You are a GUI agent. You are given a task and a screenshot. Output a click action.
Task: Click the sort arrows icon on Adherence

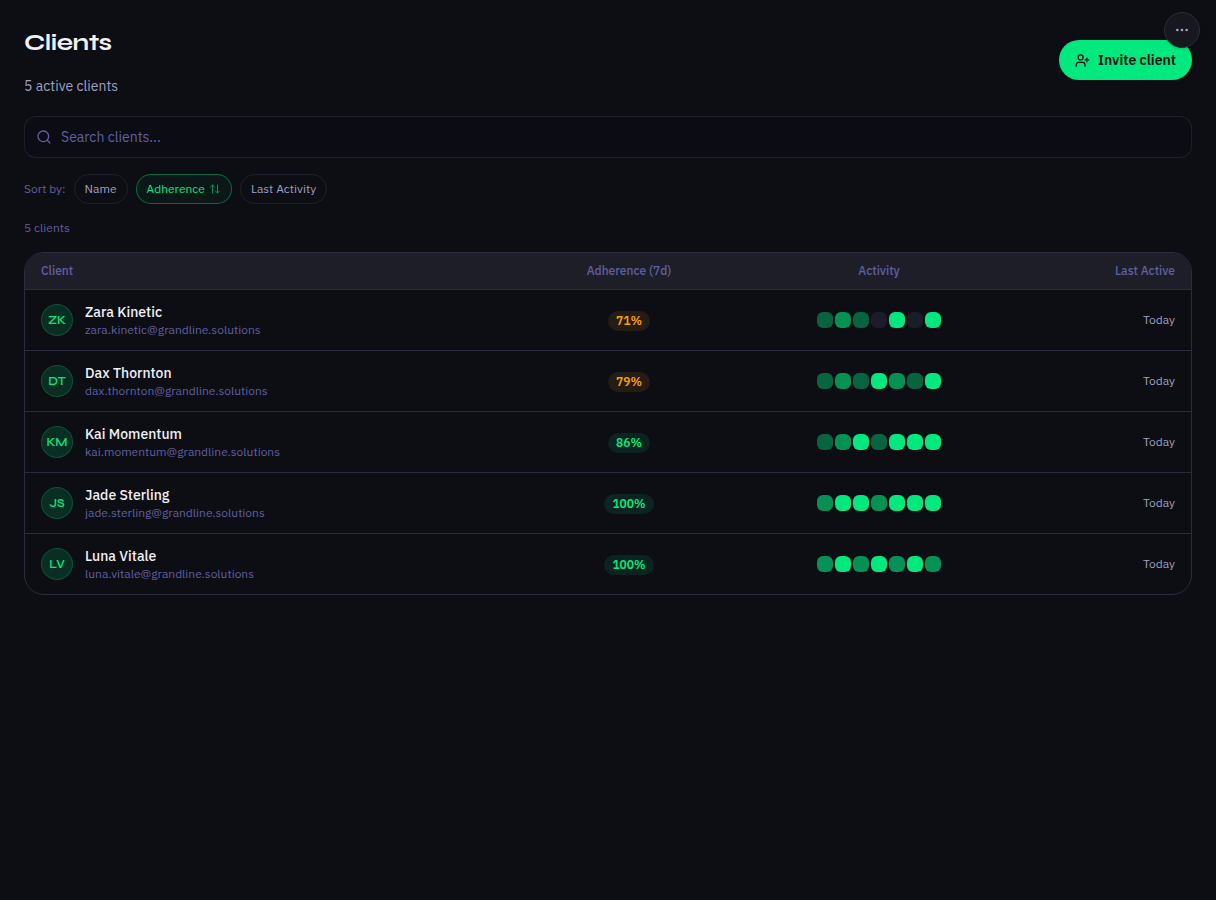pos(215,189)
